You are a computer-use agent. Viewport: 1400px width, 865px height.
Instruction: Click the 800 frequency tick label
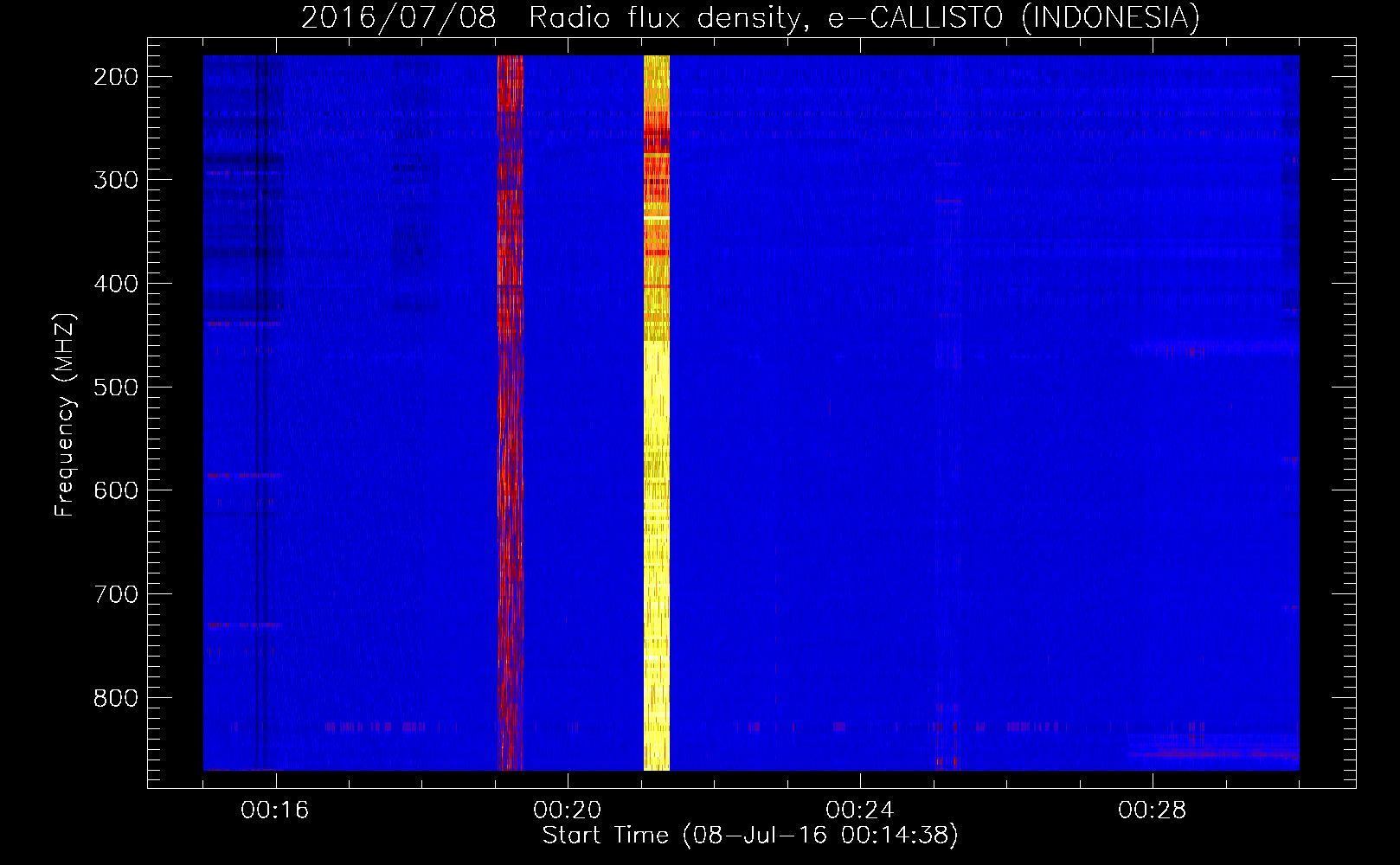click(x=116, y=697)
